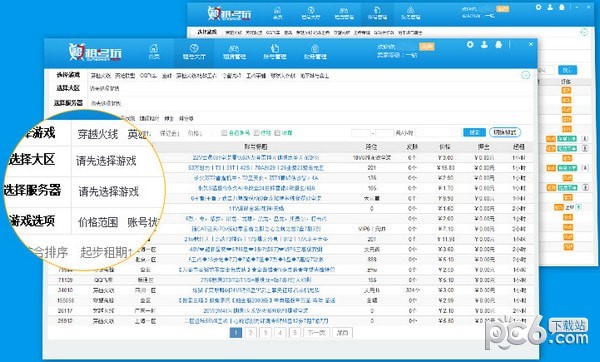The width and height of the screenshot is (600, 362).
Task: Click orange badge beside username in front window
Action: (x=427, y=47)
